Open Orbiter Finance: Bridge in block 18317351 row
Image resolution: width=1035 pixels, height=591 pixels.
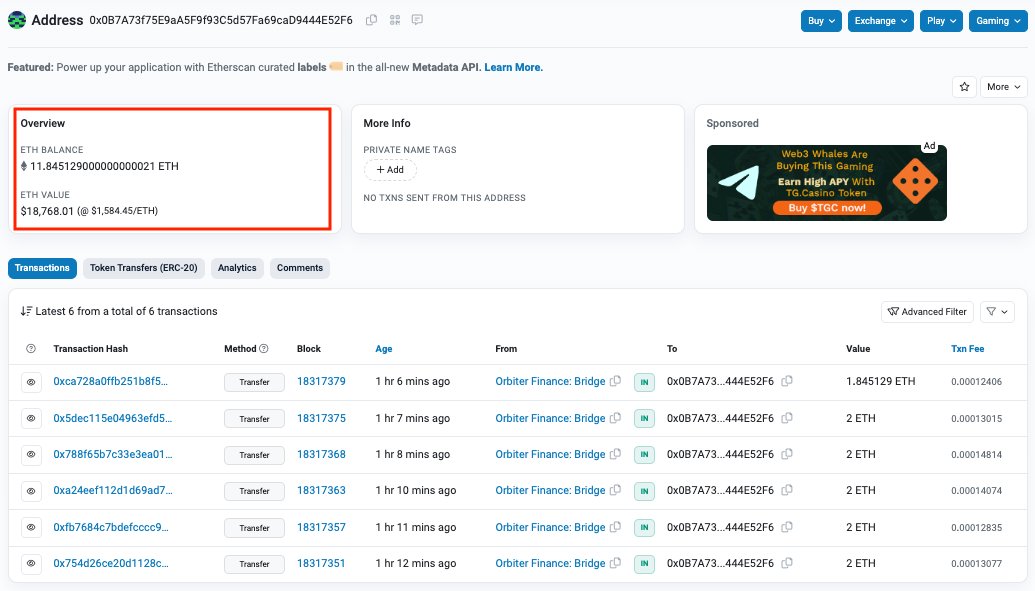pos(551,563)
